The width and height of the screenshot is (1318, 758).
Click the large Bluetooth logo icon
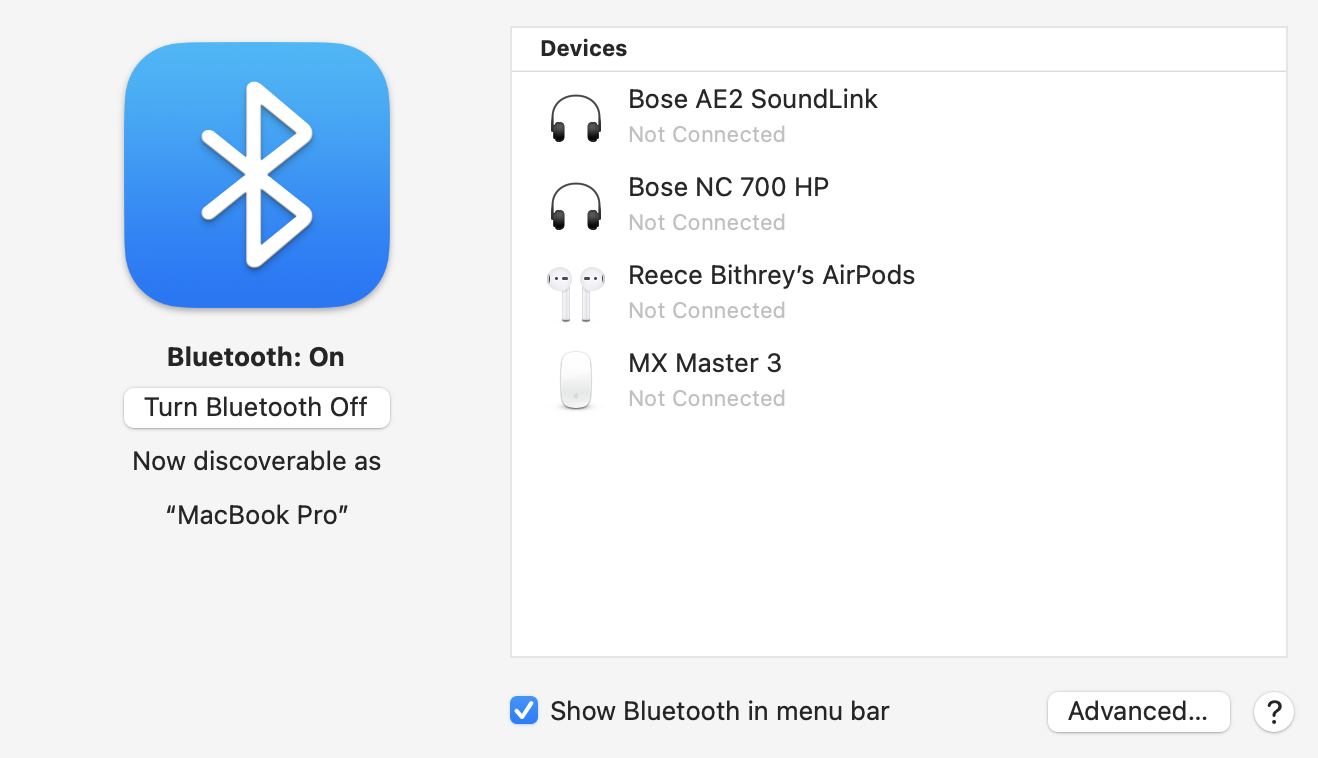click(x=257, y=175)
